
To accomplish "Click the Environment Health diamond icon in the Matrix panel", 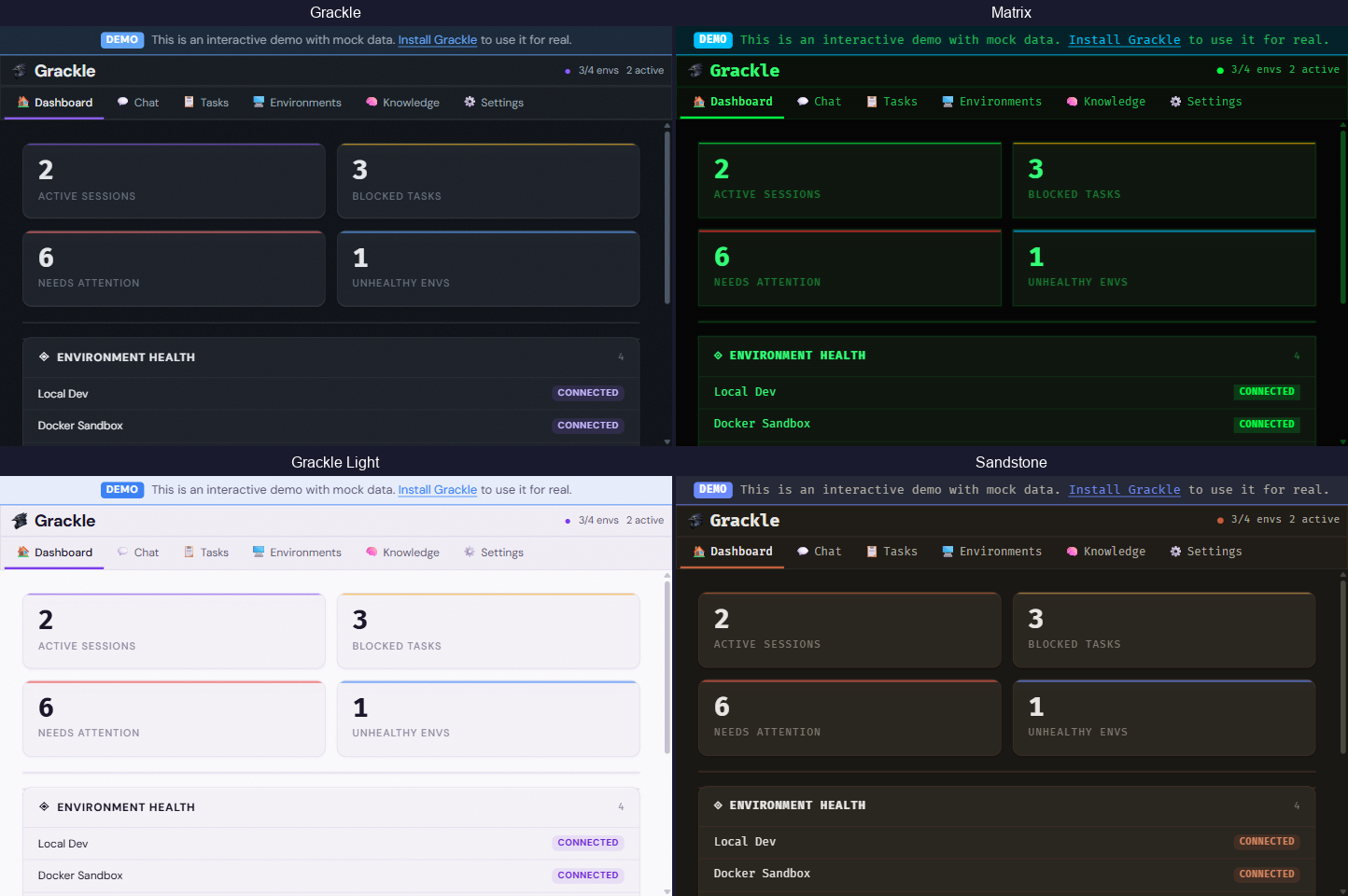I will 718,356.
